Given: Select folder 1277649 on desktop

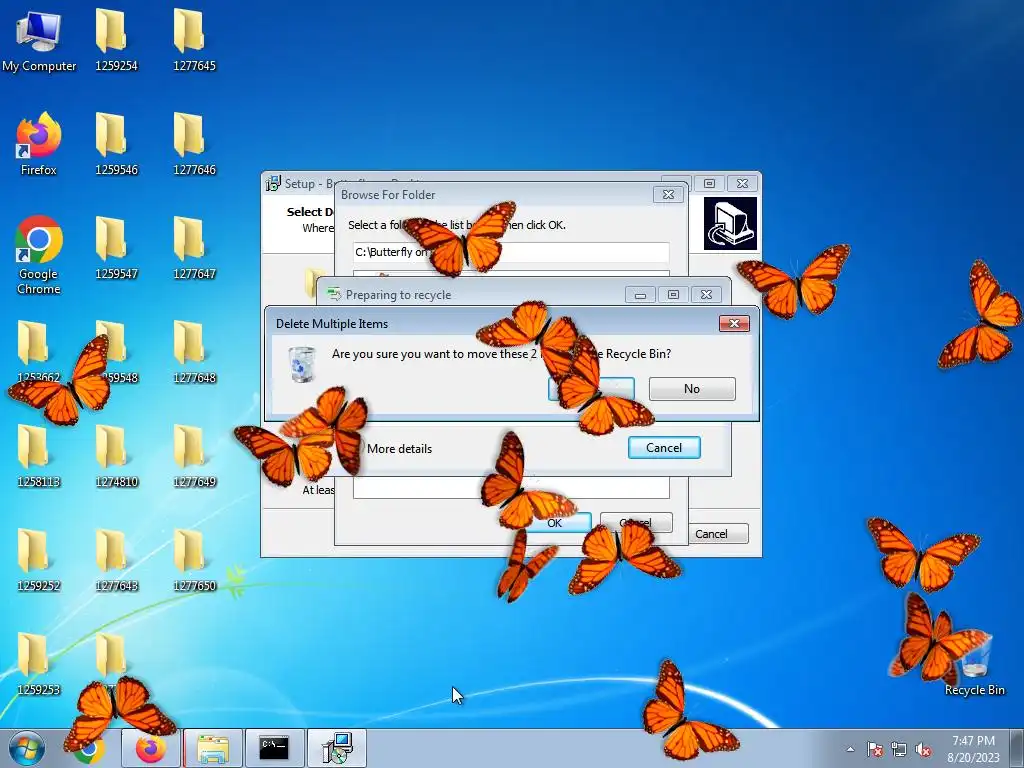Looking at the screenshot, I should tap(194, 456).
